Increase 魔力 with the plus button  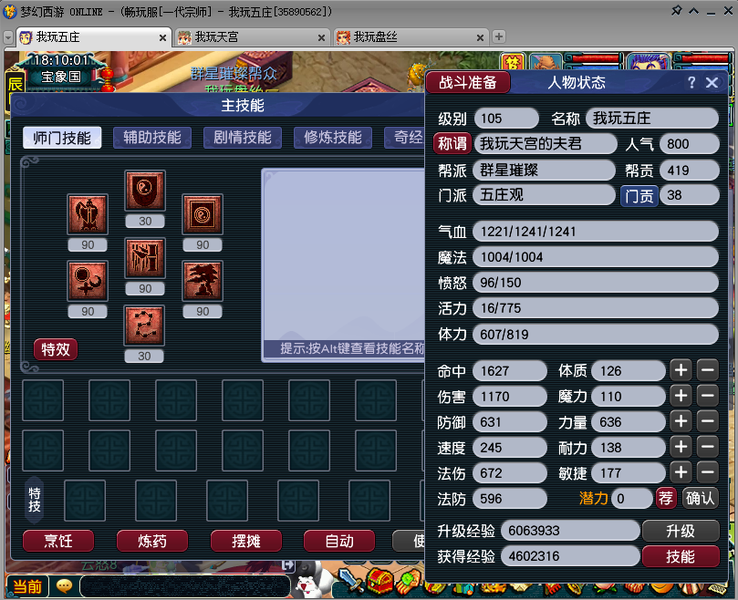point(681,396)
